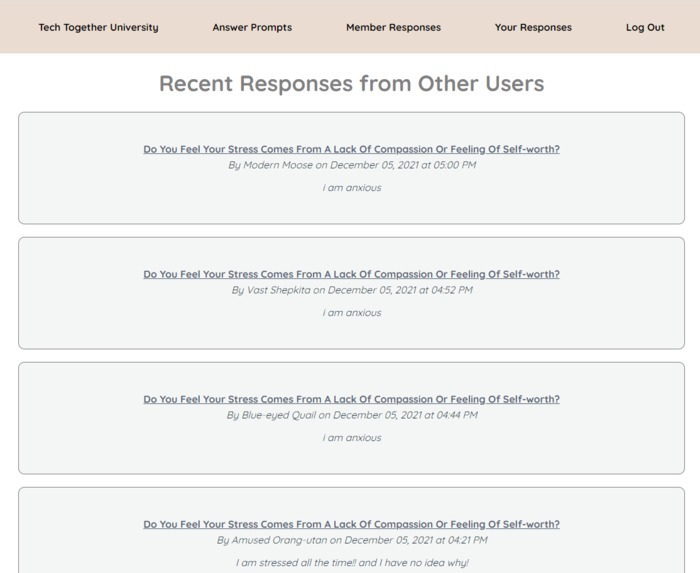Open Member Responses in the navigation bar

click(x=393, y=28)
